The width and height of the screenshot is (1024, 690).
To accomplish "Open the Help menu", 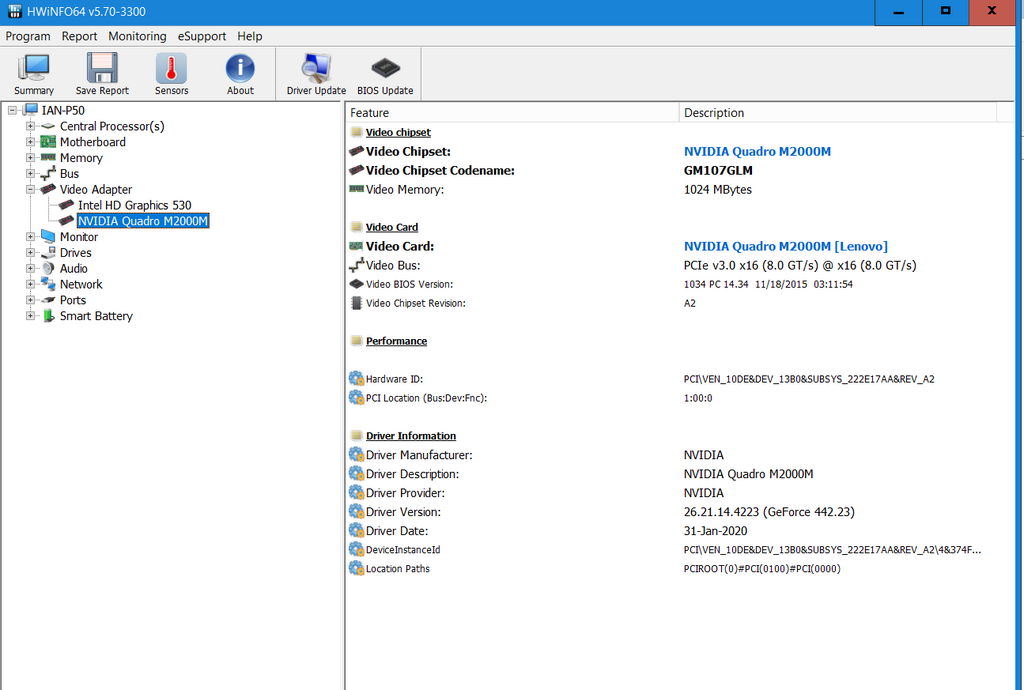I will click(x=249, y=37).
